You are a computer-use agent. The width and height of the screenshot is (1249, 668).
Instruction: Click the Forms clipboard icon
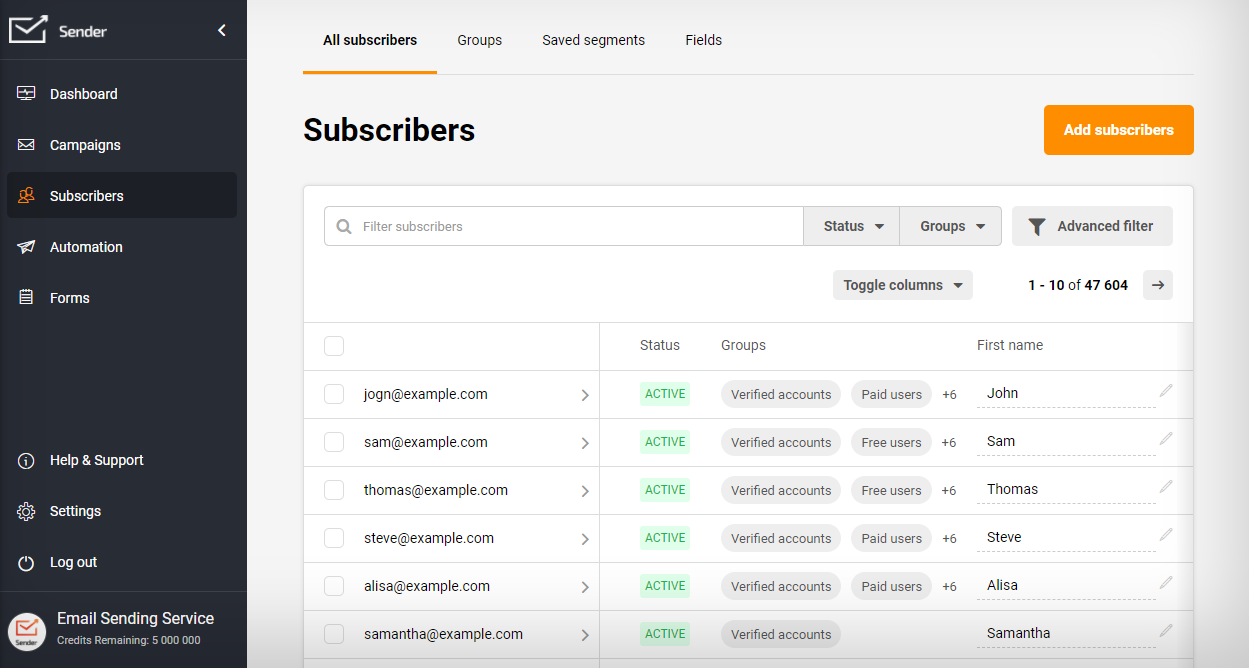[x=27, y=298]
